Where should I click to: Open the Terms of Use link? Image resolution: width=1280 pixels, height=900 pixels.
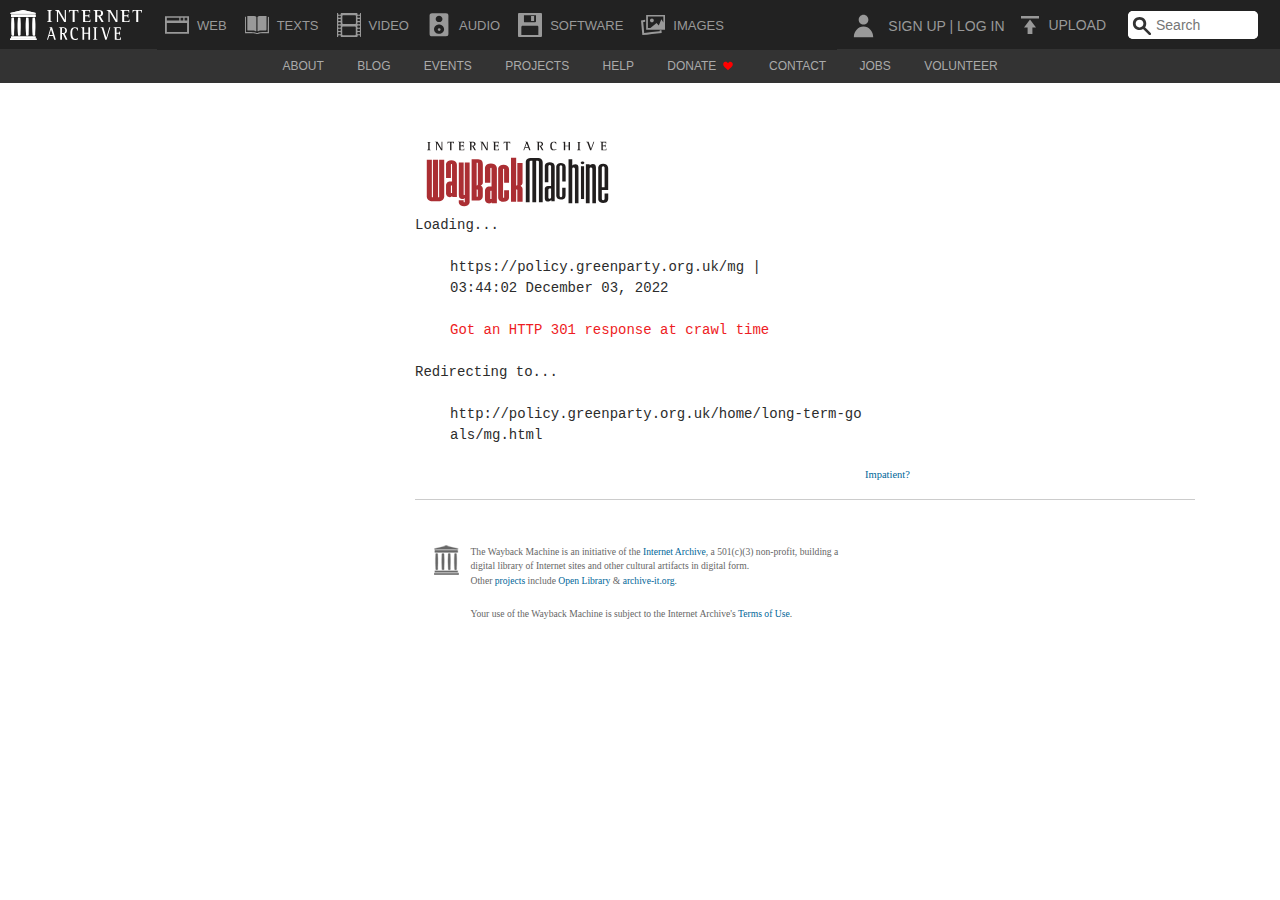(764, 614)
